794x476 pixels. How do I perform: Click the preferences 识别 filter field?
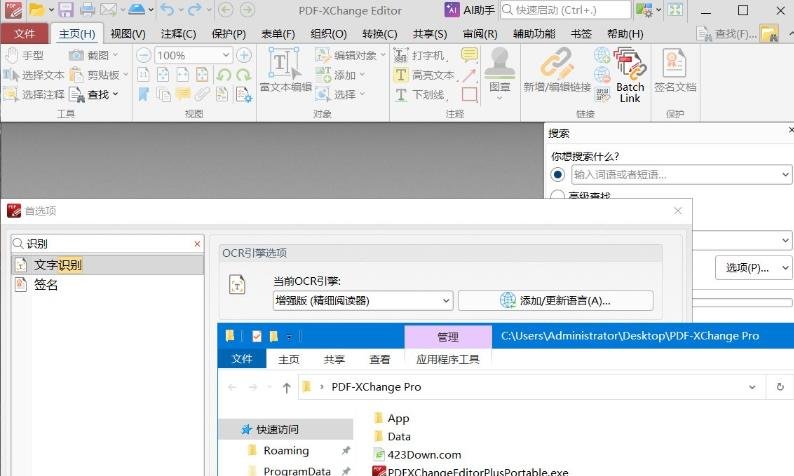107,244
